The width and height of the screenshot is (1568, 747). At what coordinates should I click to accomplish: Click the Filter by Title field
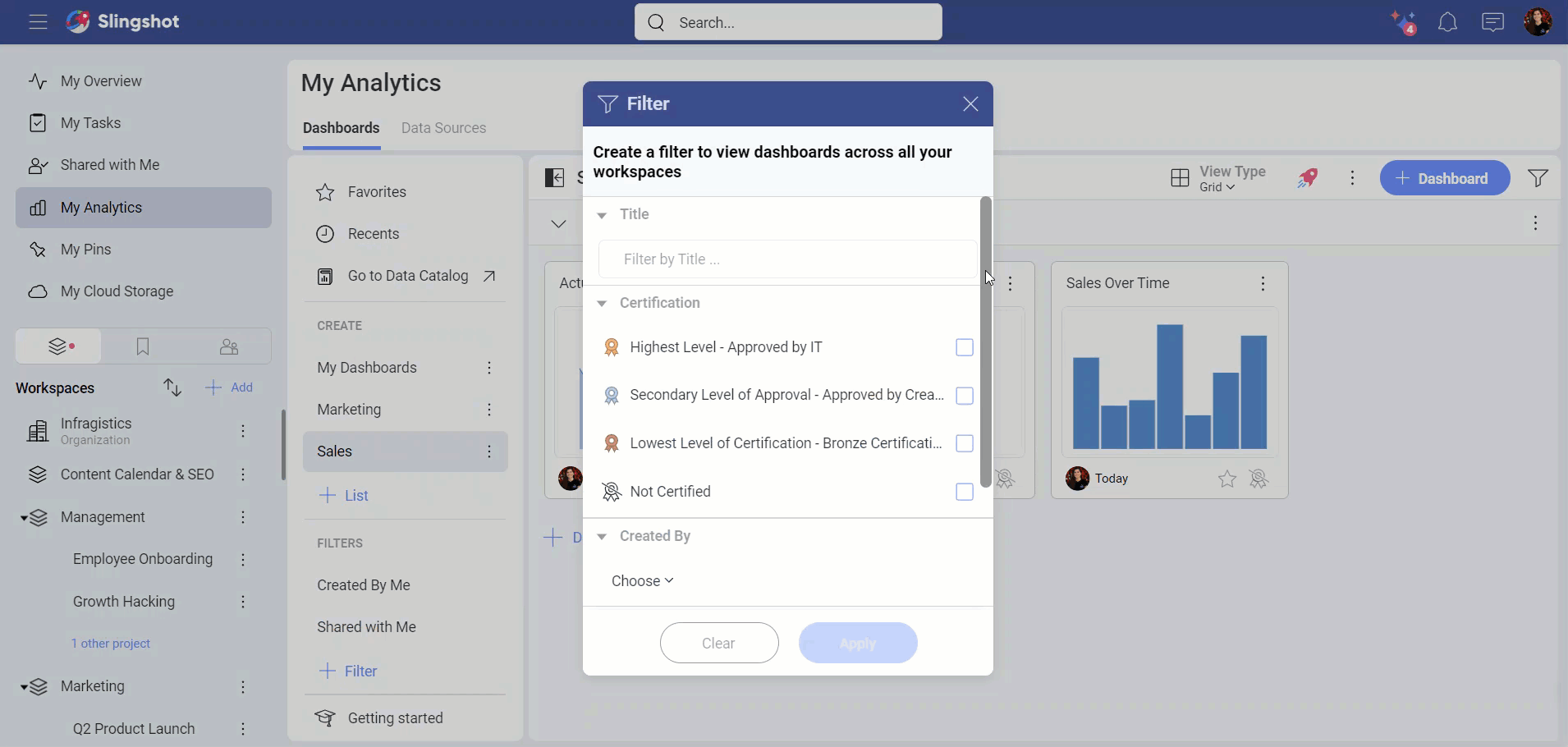click(x=788, y=259)
